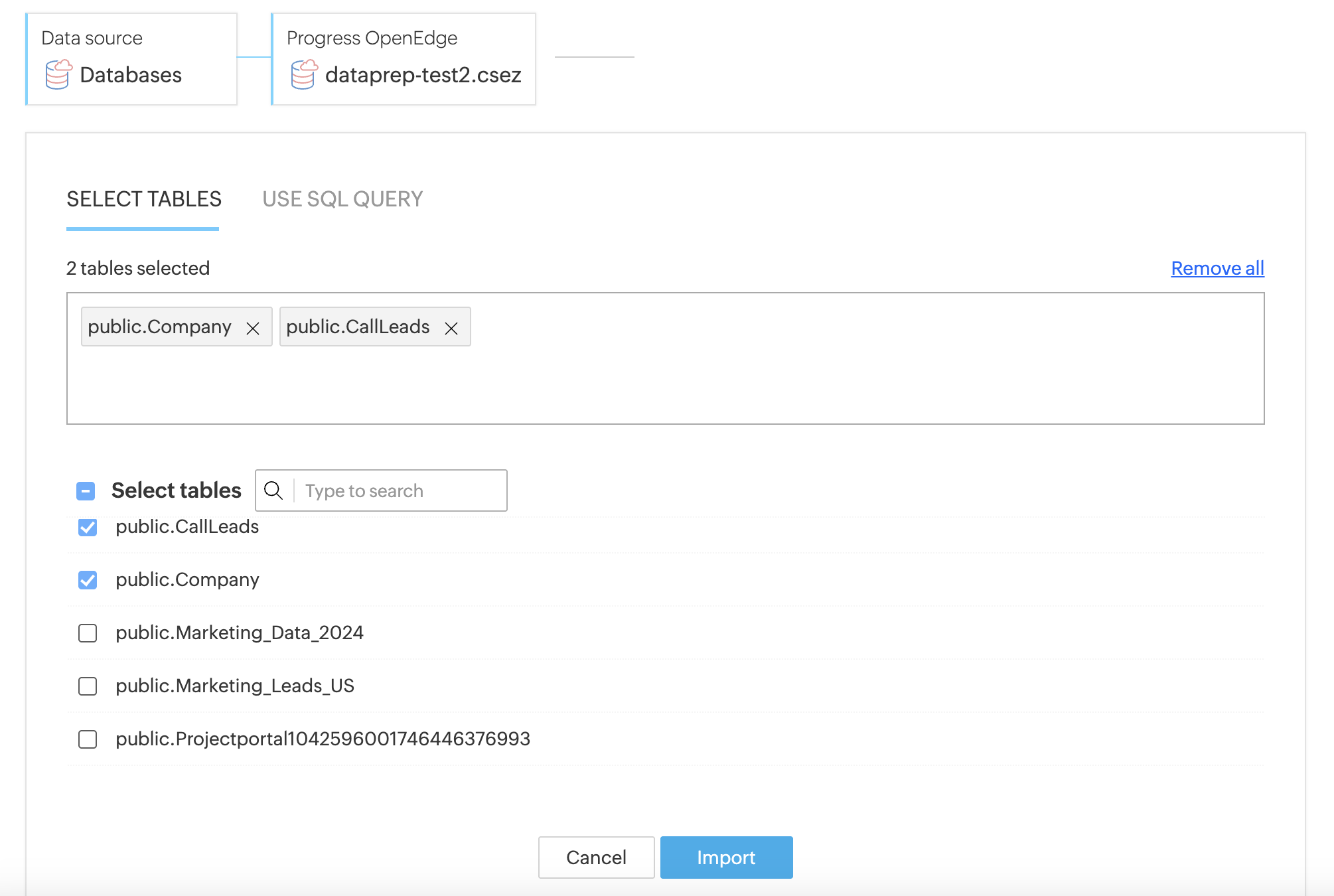The image size is (1334, 896).
Task: Toggle the Select tables master checkbox
Action: click(86, 490)
